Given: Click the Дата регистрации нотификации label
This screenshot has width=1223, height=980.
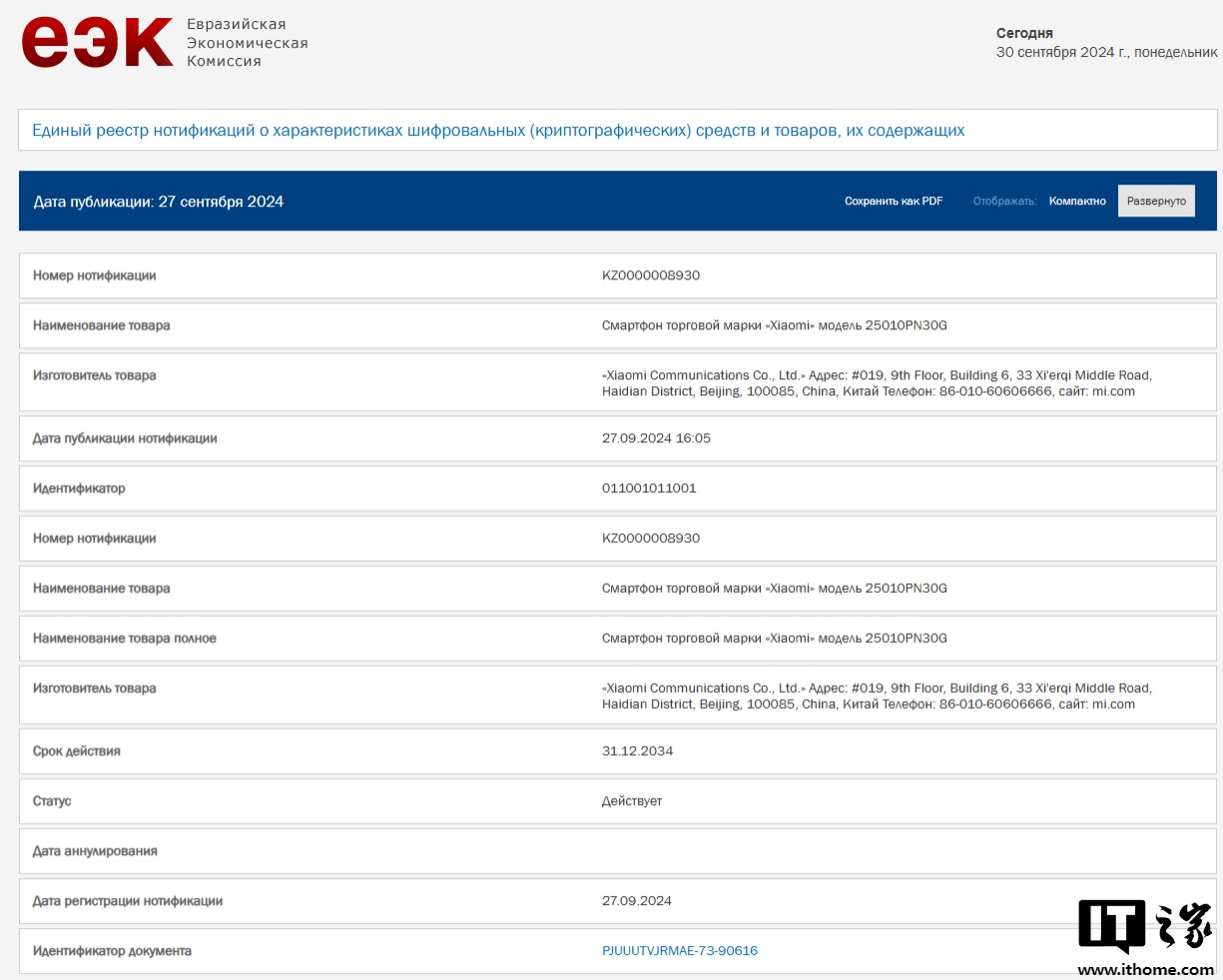Looking at the screenshot, I should [128, 901].
